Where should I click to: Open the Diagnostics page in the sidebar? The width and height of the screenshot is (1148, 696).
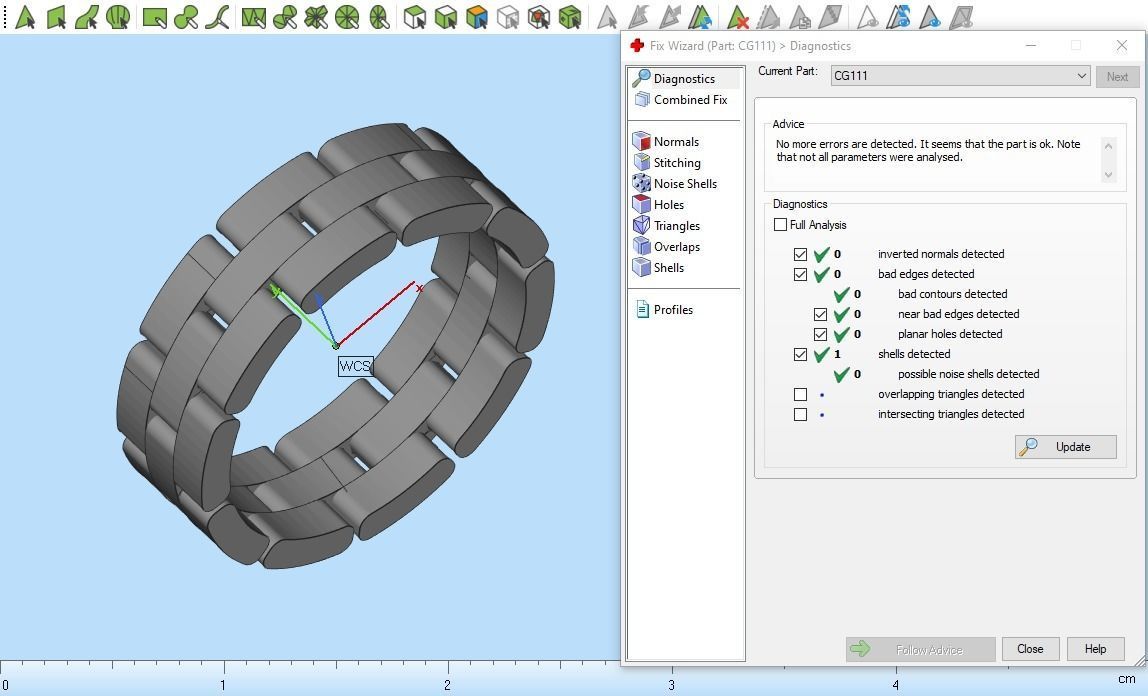click(x=684, y=78)
